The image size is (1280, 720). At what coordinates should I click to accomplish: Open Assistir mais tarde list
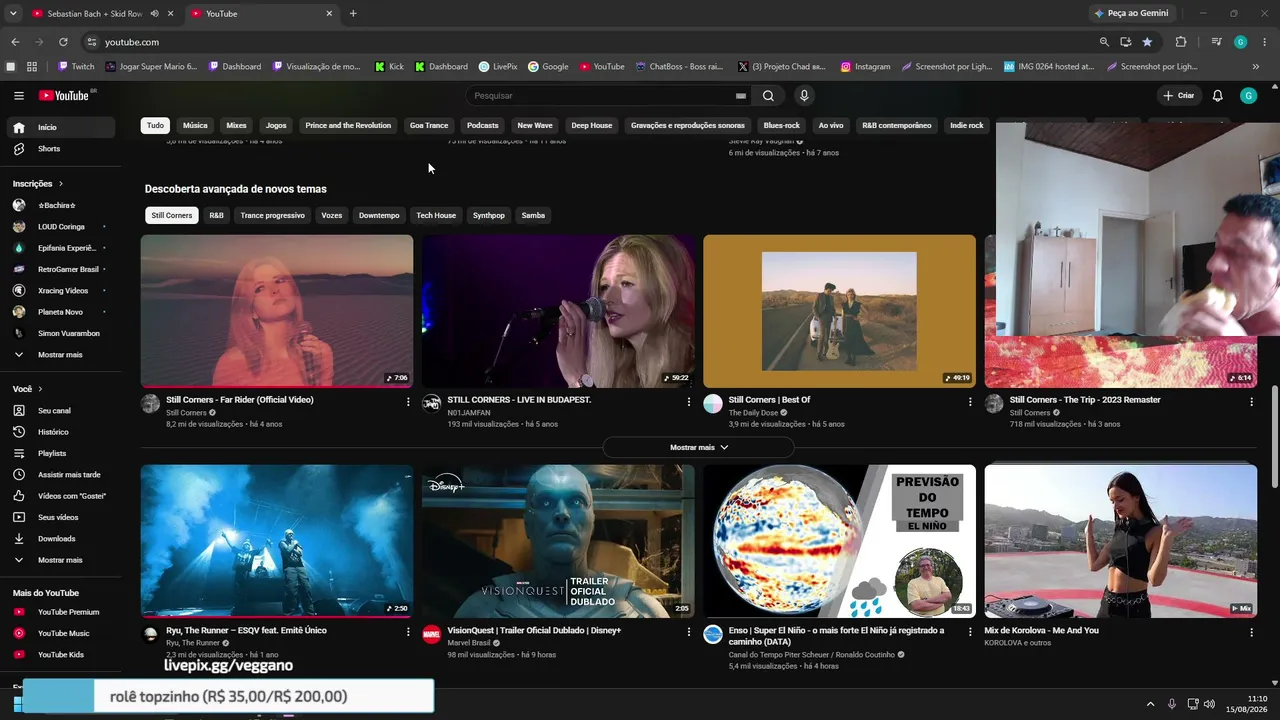pyautogui.click(x=58, y=475)
